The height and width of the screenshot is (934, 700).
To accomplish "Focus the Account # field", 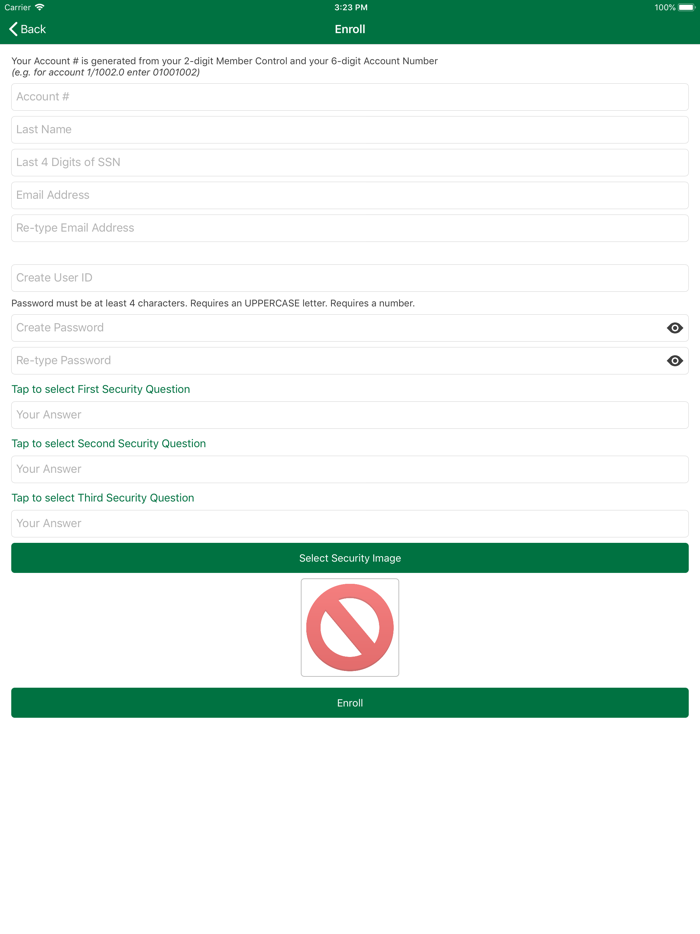I will [x=350, y=97].
